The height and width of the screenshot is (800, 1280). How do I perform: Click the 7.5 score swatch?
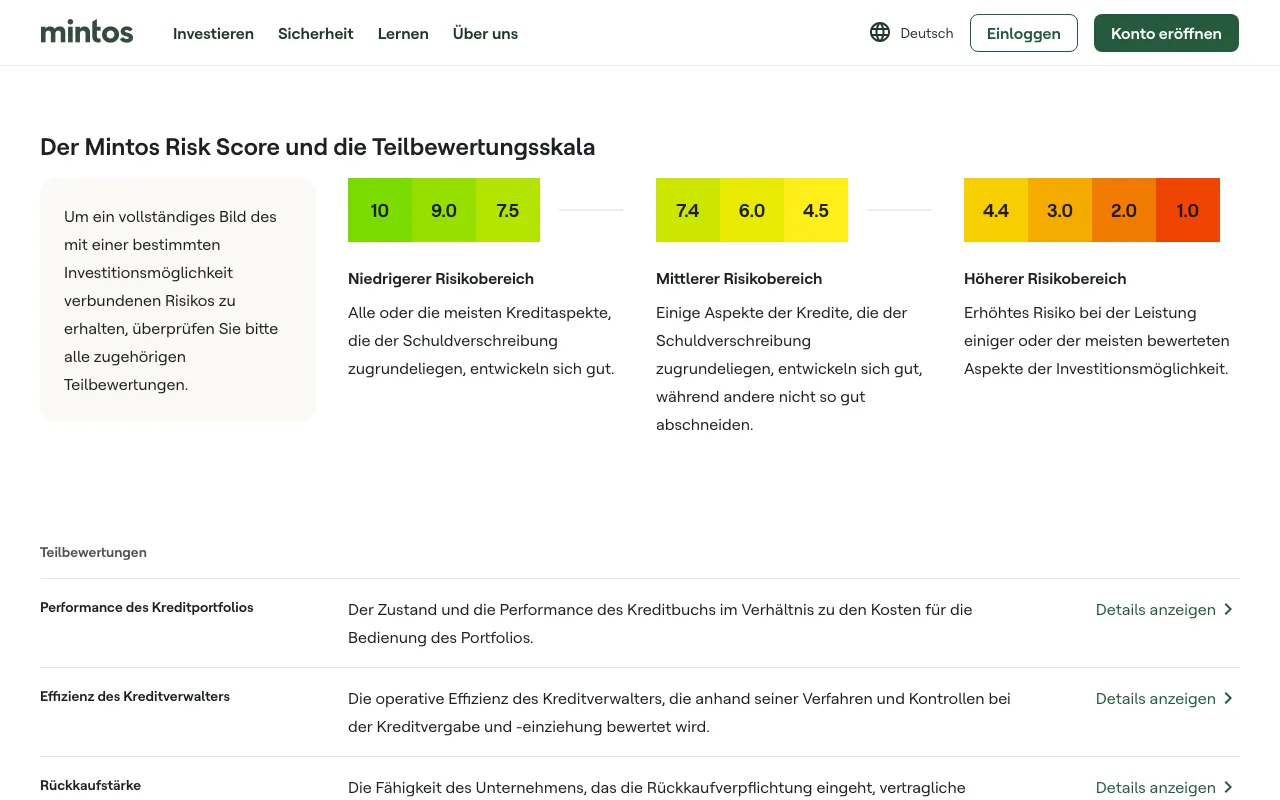click(508, 210)
